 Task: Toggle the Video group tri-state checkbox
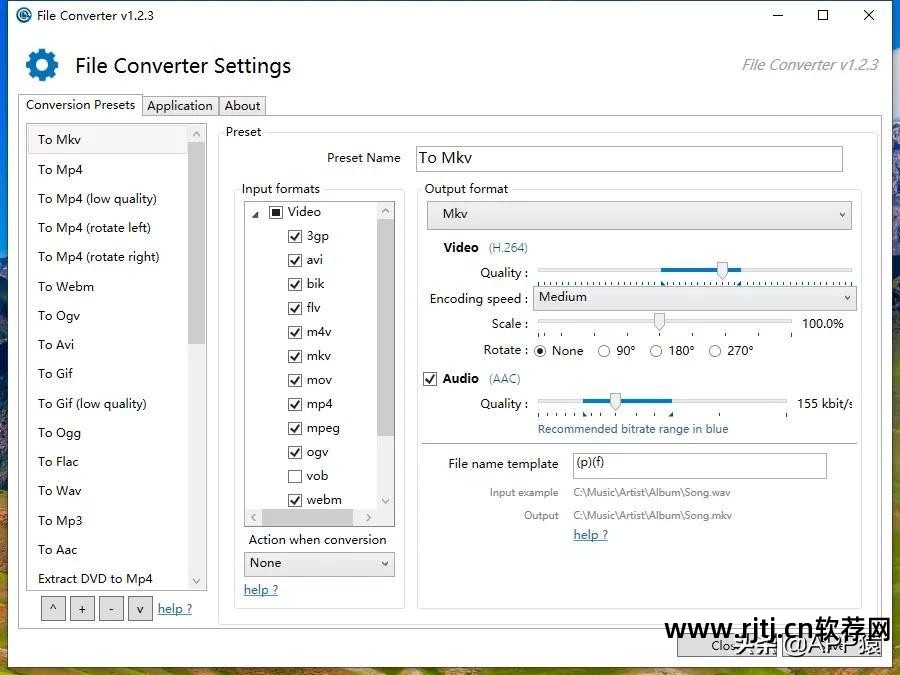[276, 212]
